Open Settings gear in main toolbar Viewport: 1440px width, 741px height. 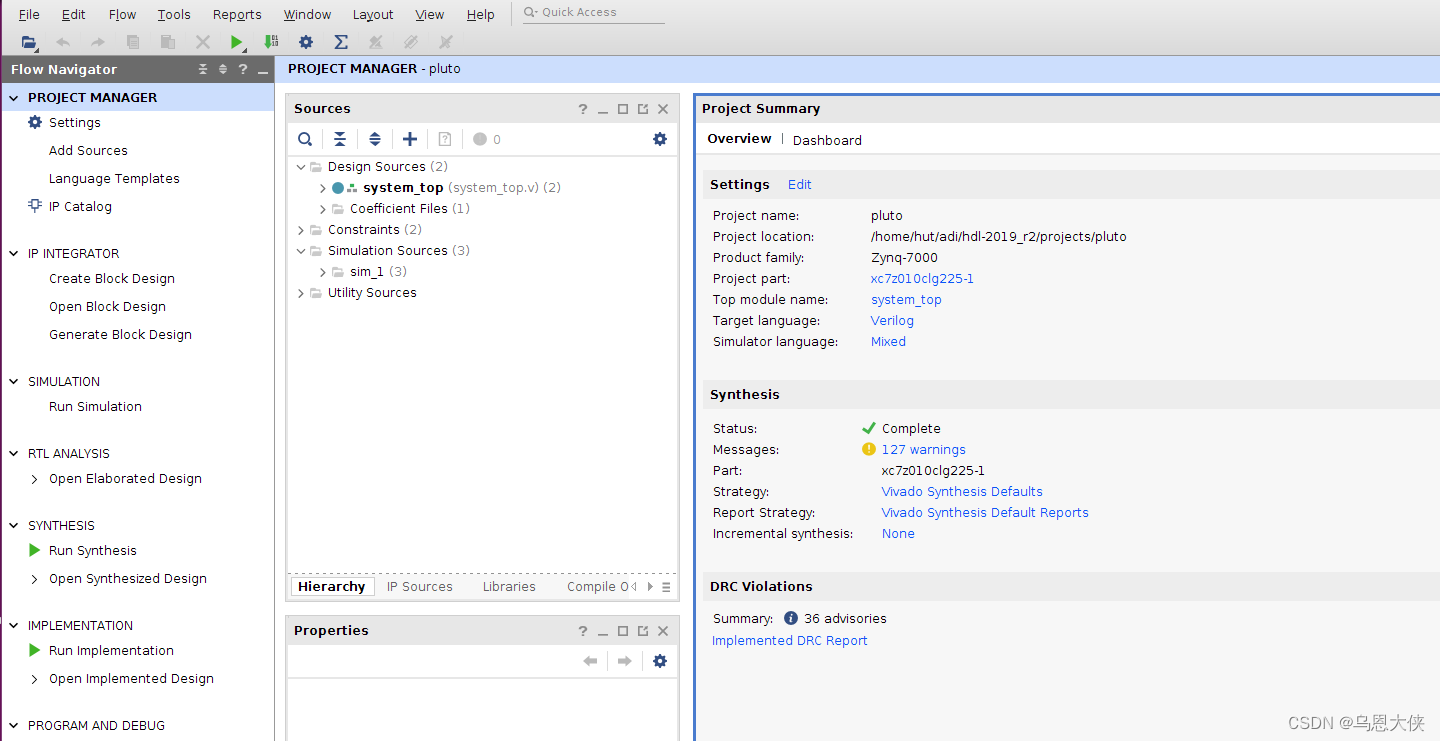[306, 42]
